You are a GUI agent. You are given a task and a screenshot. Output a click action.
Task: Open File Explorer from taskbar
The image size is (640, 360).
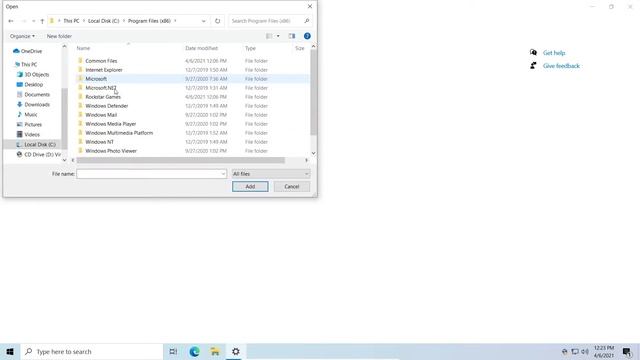coord(215,351)
